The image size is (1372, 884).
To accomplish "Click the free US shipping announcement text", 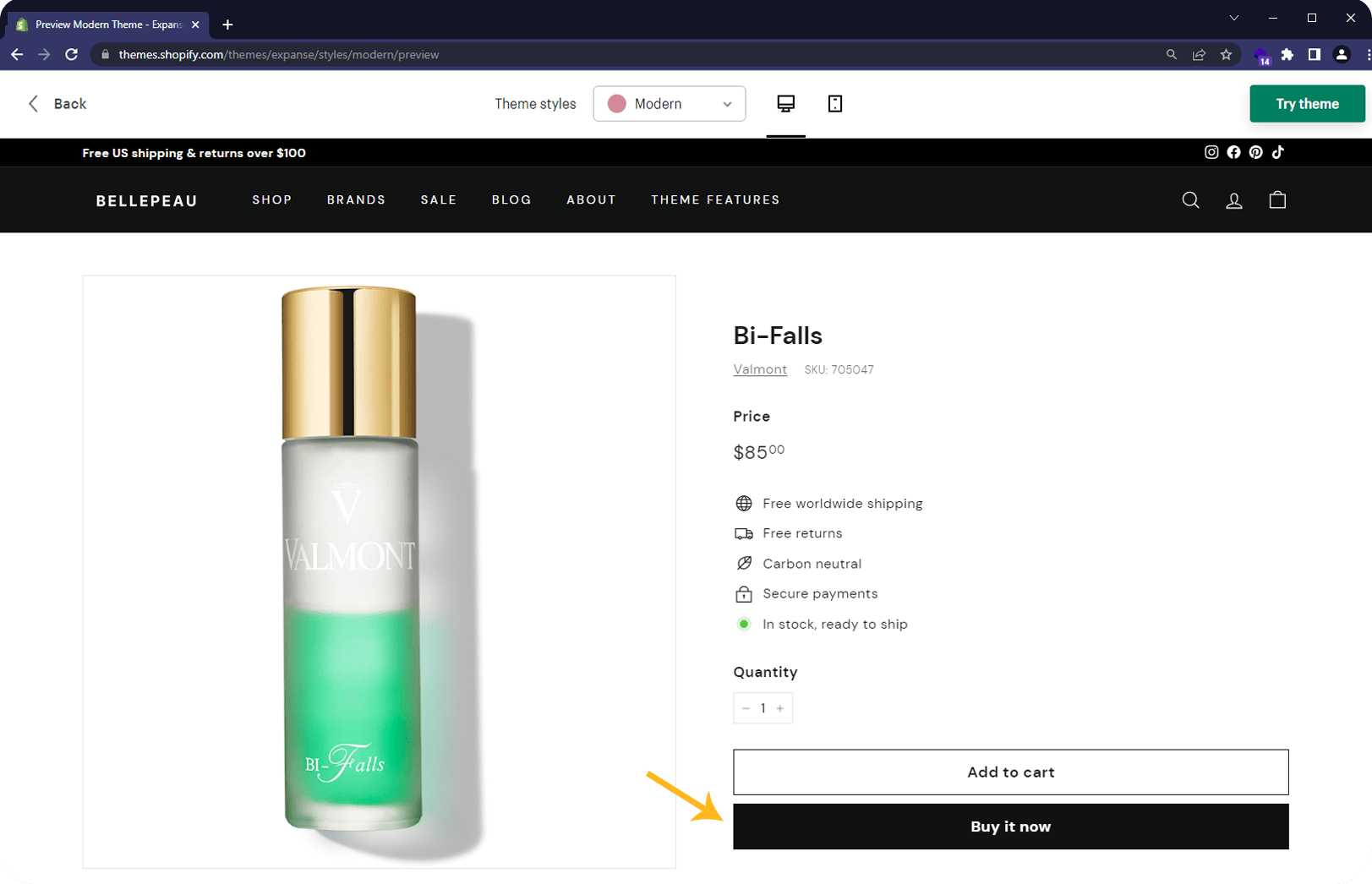I will point(194,153).
